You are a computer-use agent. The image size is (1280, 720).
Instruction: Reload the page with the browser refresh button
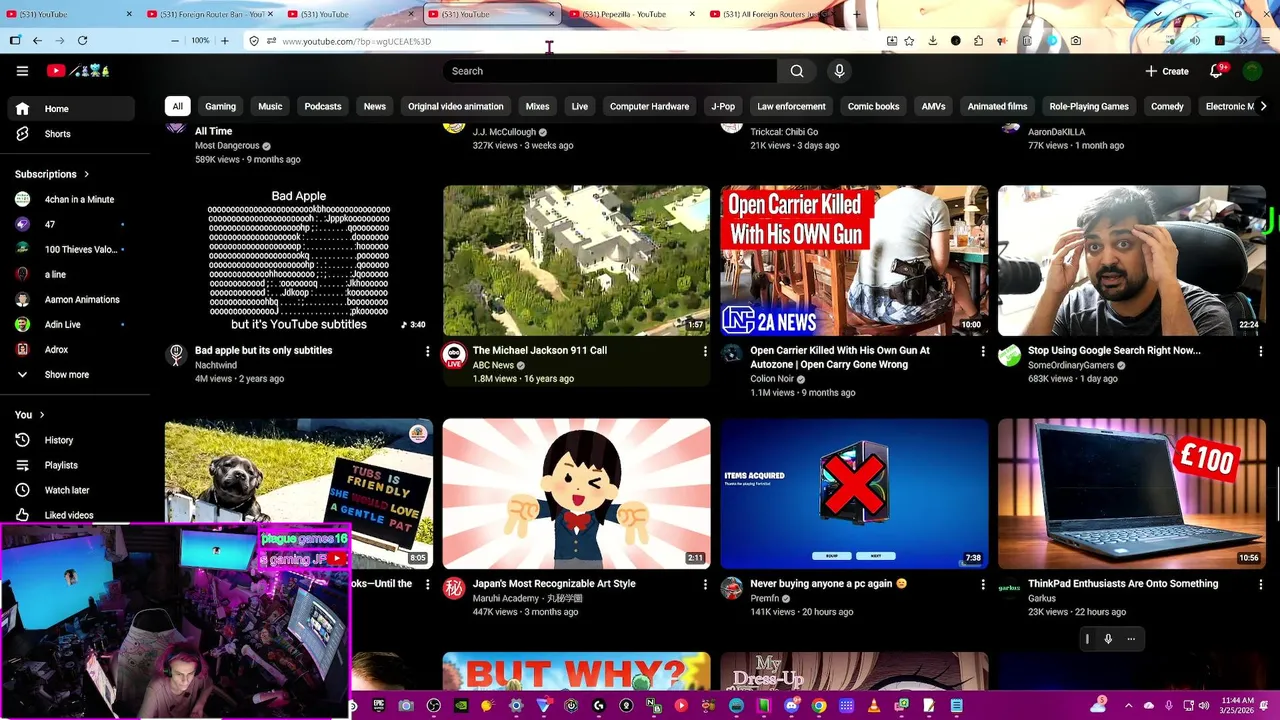click(82, 41)
